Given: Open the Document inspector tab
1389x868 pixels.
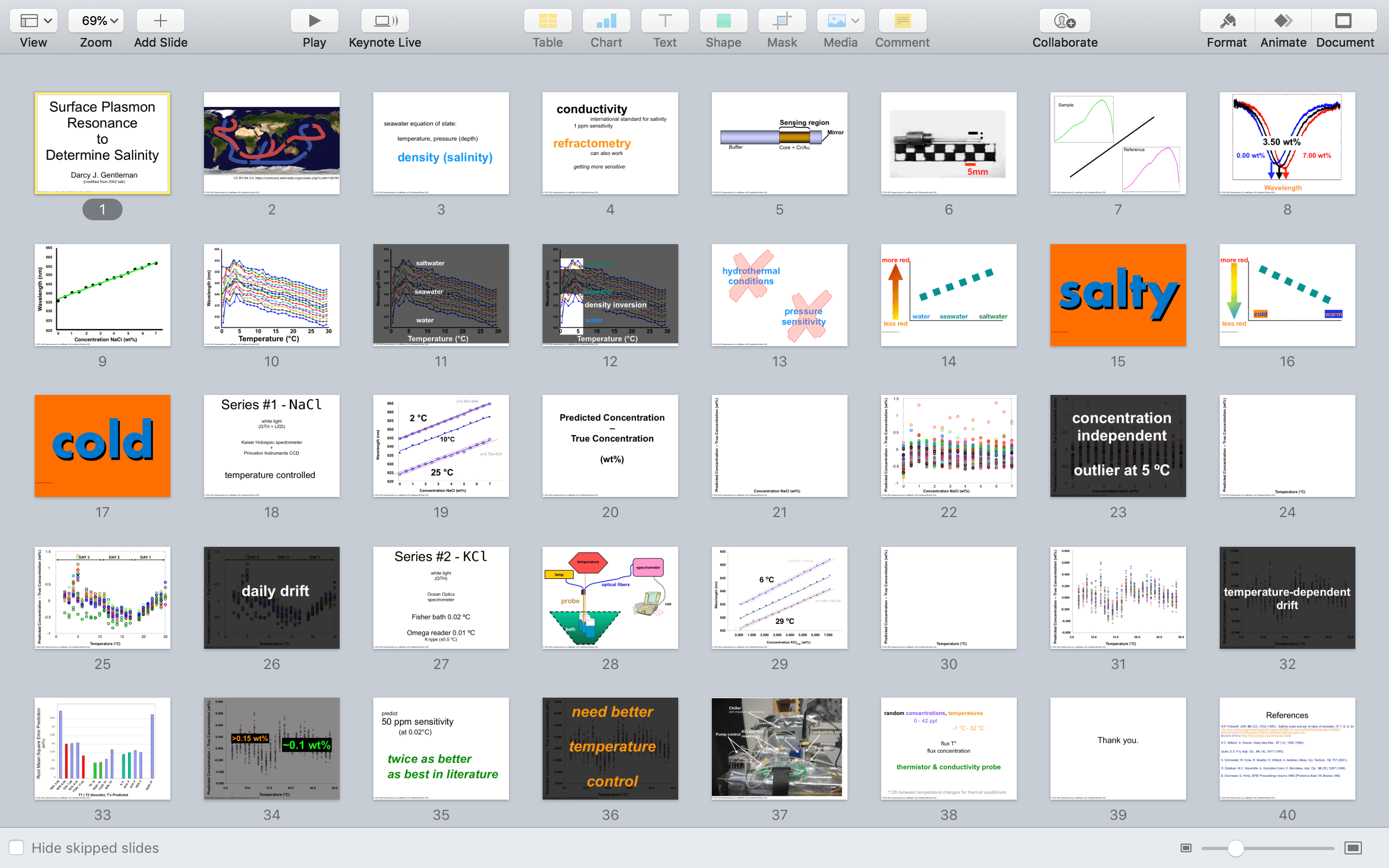Looking at the screenshot, I should pos(1344,21).
